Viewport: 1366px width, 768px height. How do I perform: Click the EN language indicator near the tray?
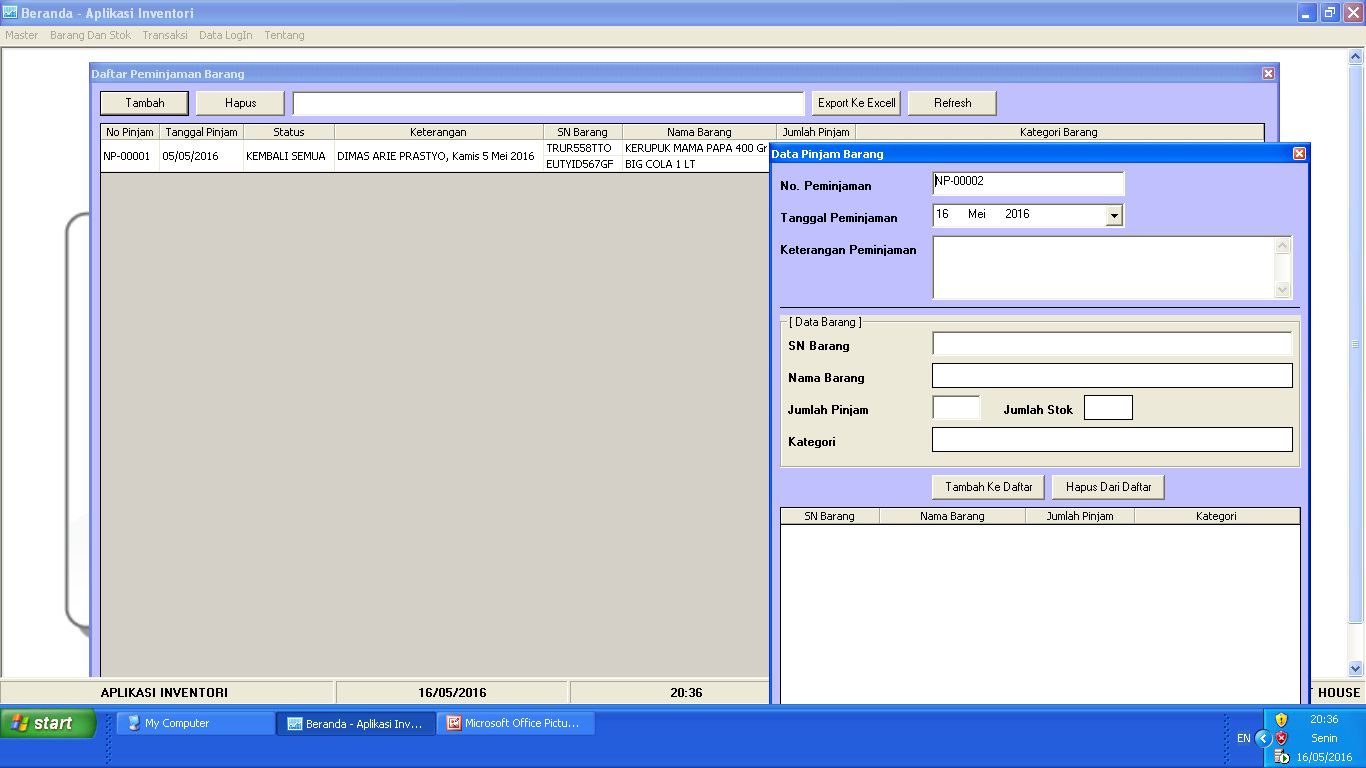1244,738
